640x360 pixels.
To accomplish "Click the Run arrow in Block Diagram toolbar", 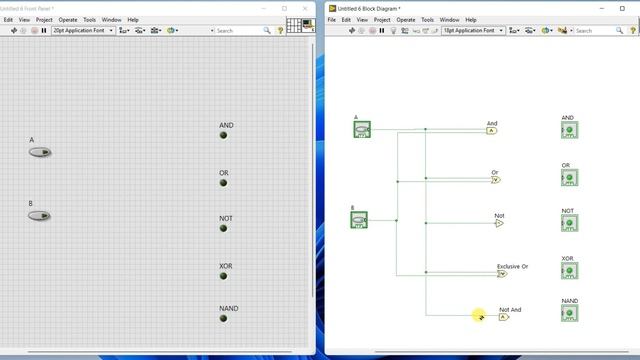I will click(x=352, y=30).
